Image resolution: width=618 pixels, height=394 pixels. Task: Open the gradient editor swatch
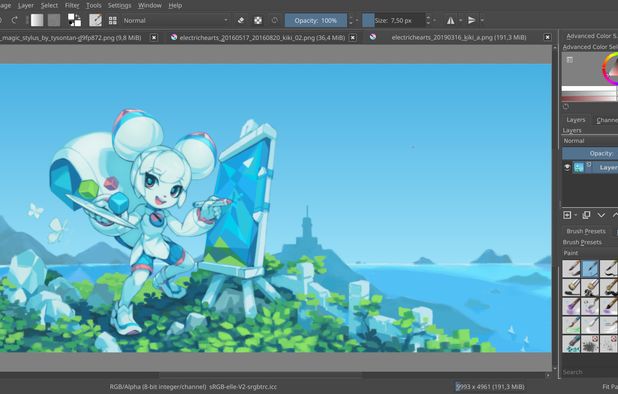37,20
